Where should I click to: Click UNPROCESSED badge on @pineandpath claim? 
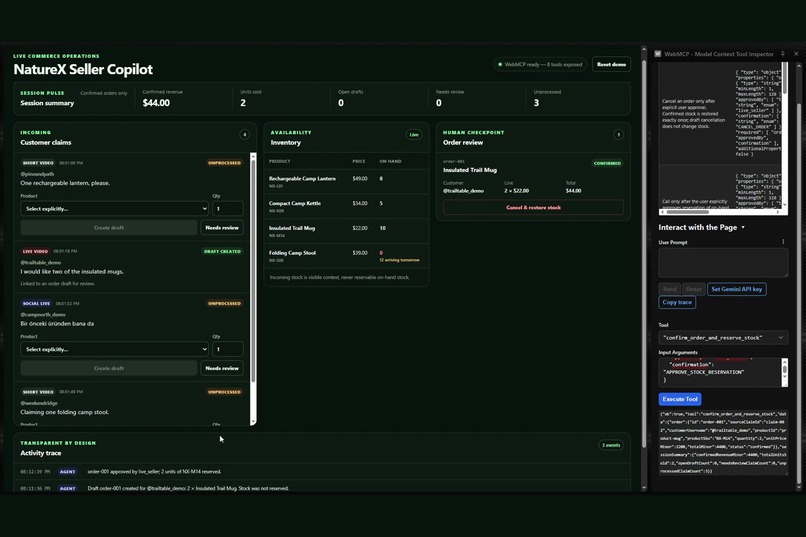[224, 163]
